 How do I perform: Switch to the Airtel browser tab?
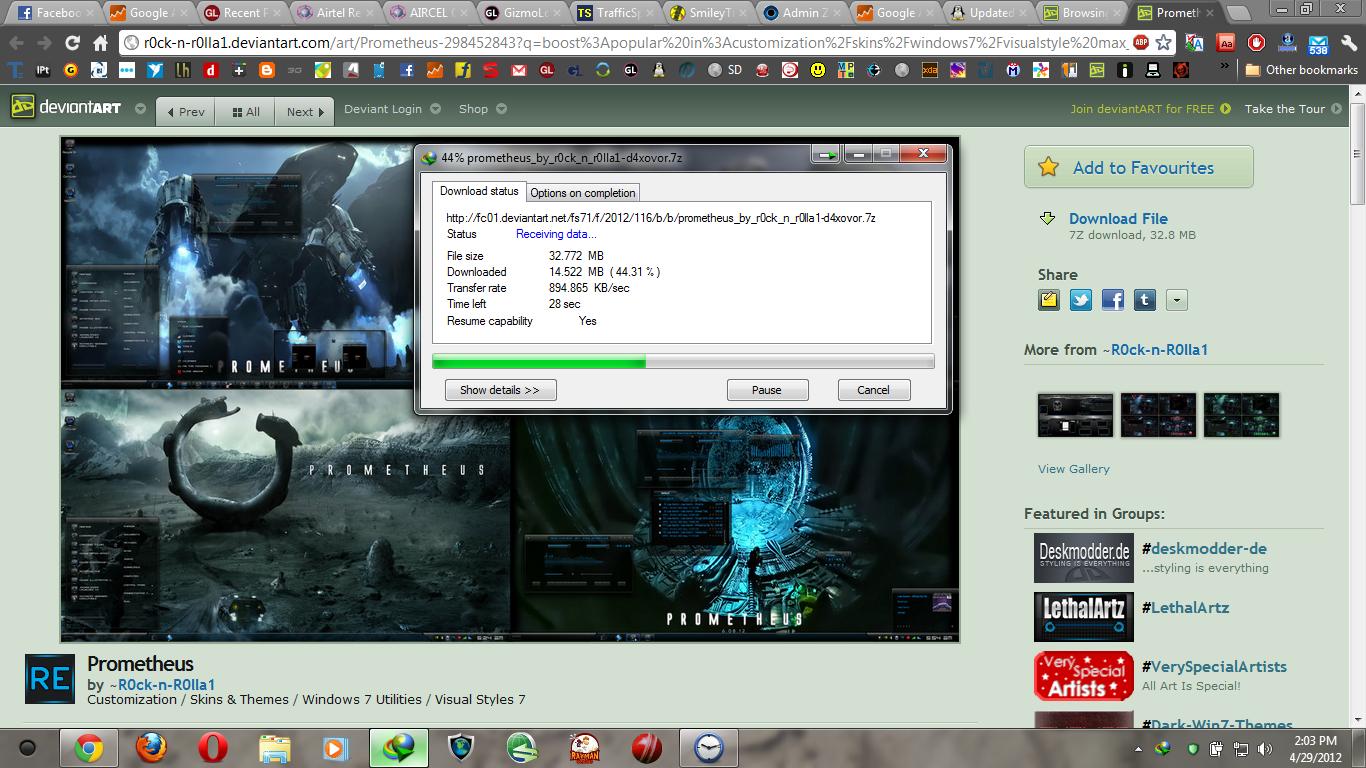pyautogui.click(x=336, y=13)
